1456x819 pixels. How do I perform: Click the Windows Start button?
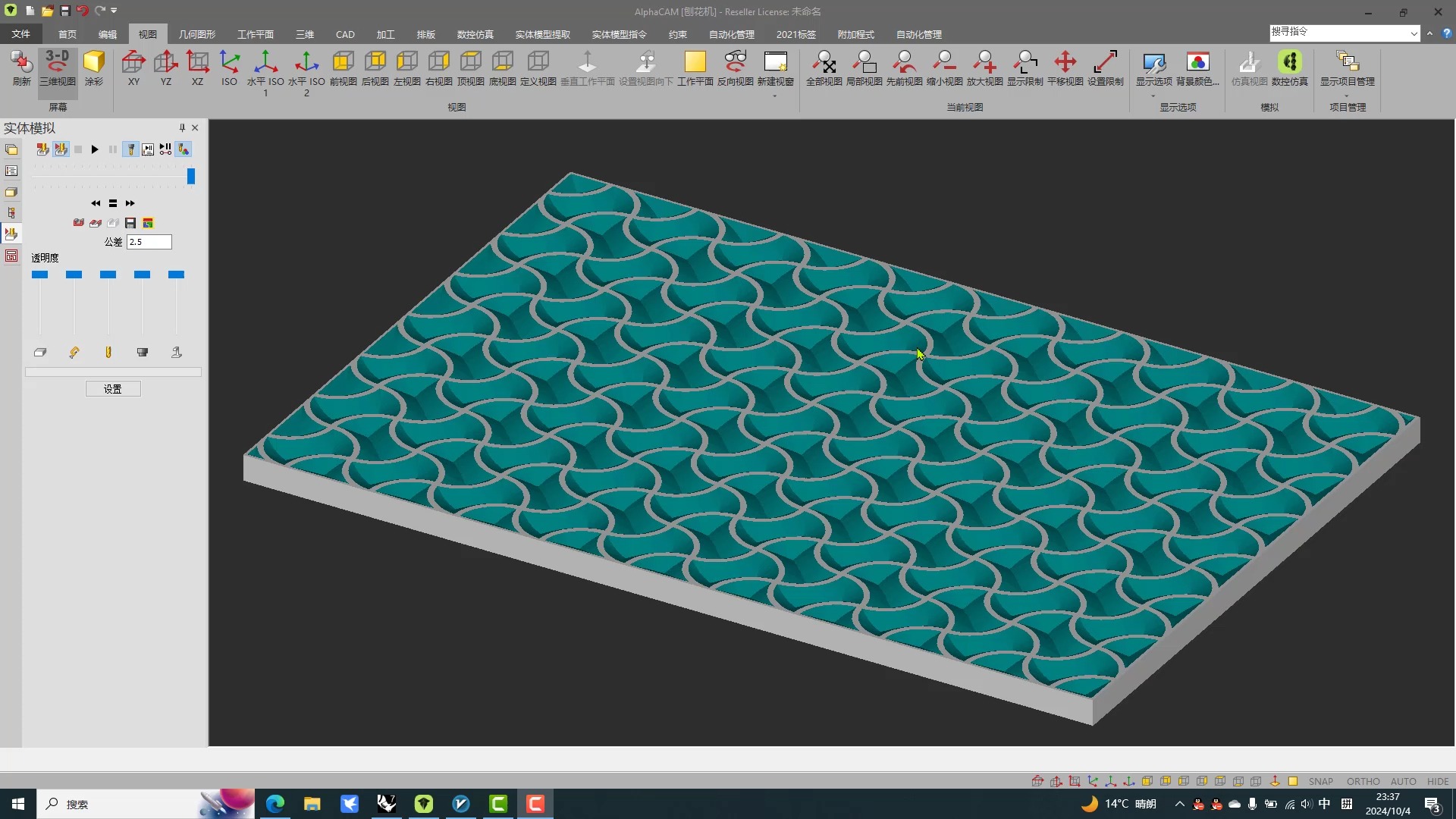coord(18,804)
